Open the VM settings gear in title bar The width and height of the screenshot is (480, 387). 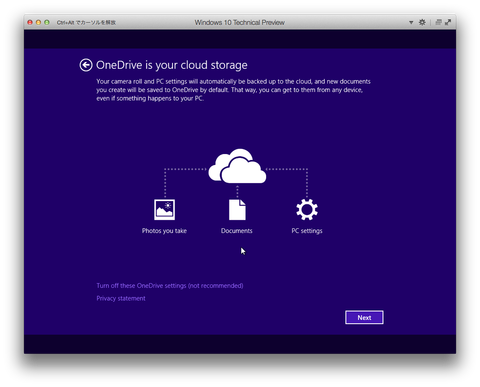pyautogui.click(x=422, y=22)
